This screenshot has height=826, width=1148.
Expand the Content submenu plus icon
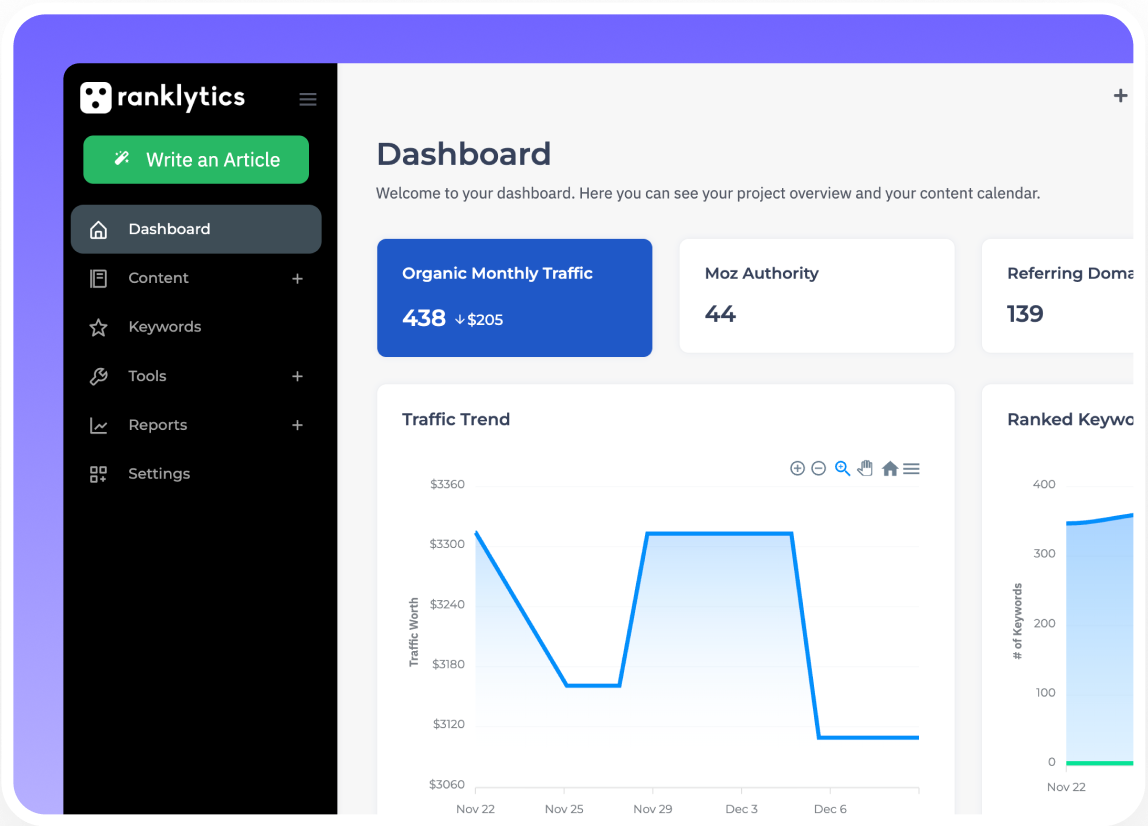(x=297, y=278)
